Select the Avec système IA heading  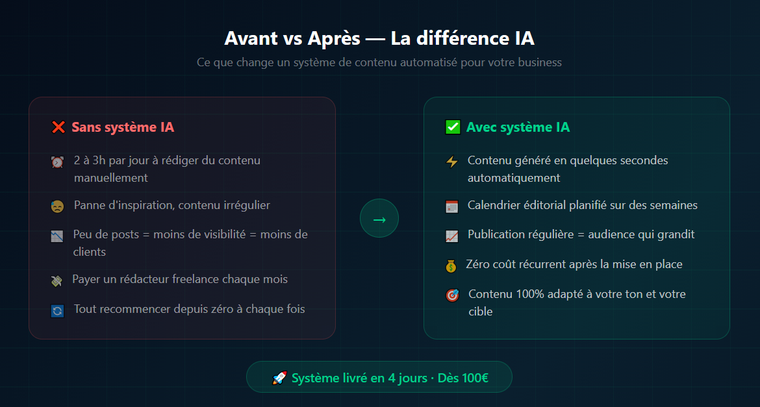[518, 127]
